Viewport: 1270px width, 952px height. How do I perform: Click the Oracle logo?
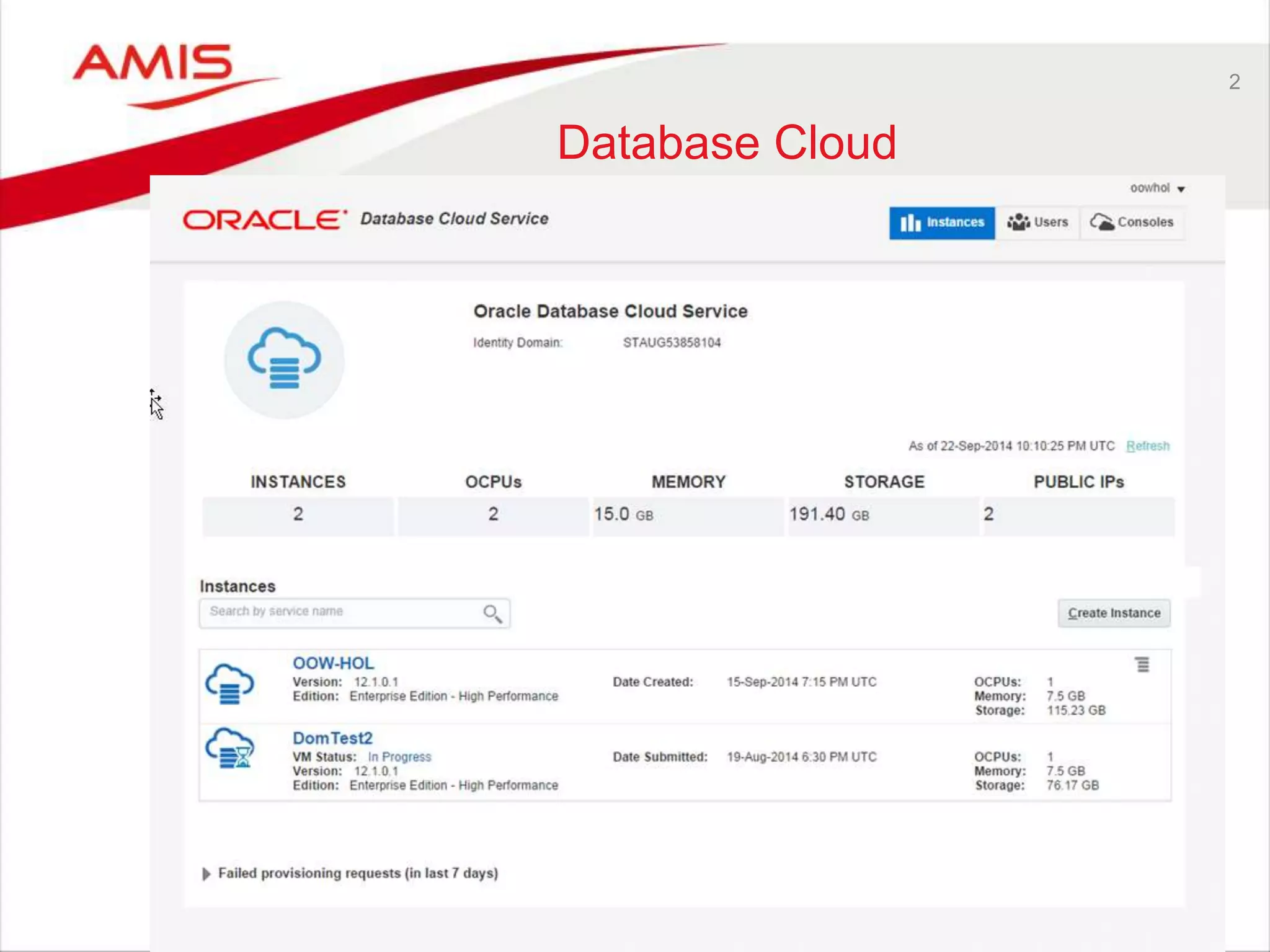pos(265,219)
